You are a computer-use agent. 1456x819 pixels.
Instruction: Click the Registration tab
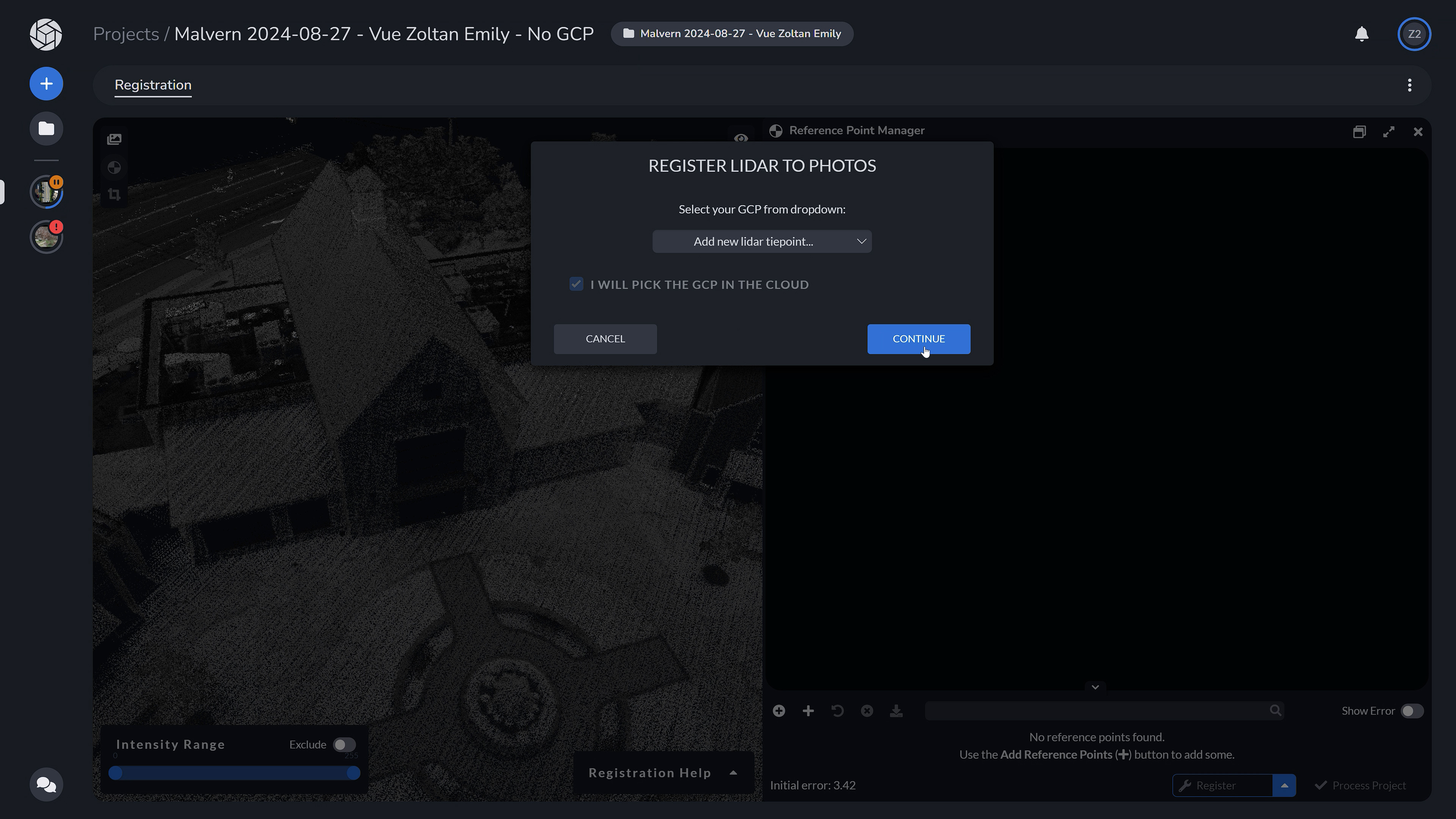[x=153, y=85]
